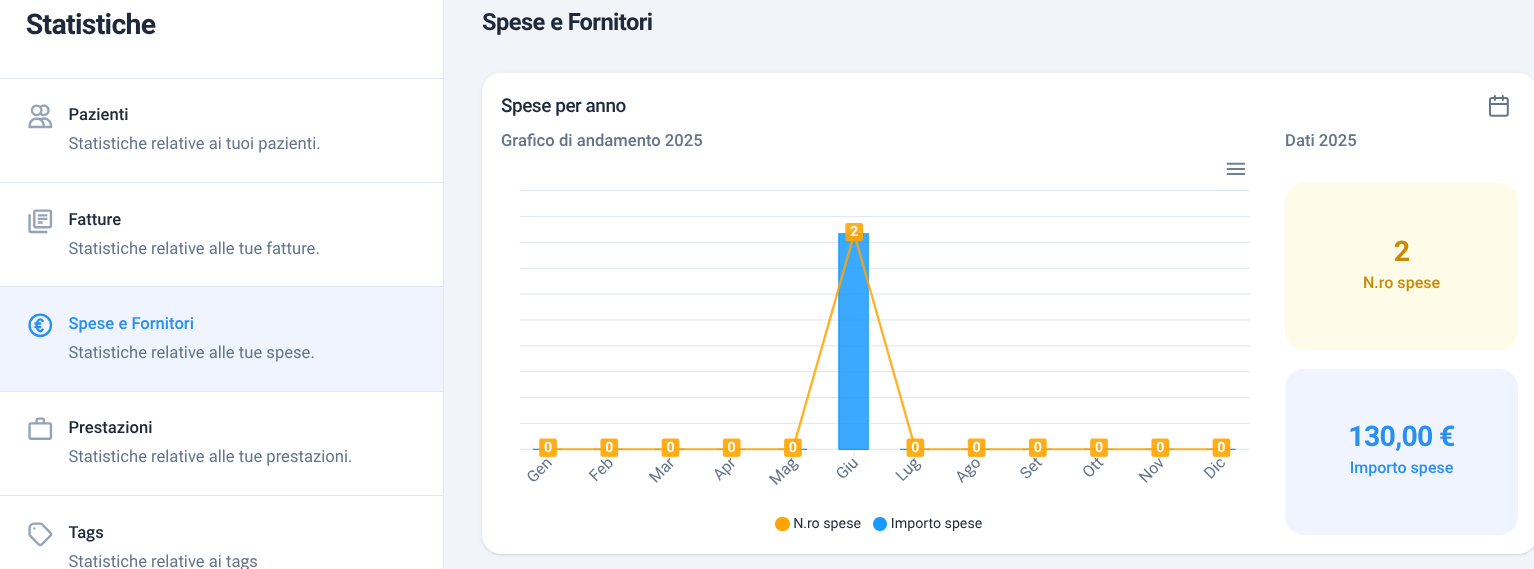Open the calendar year picker icon
This screenshot has width=1534, height=569.
click(1498, 106)
